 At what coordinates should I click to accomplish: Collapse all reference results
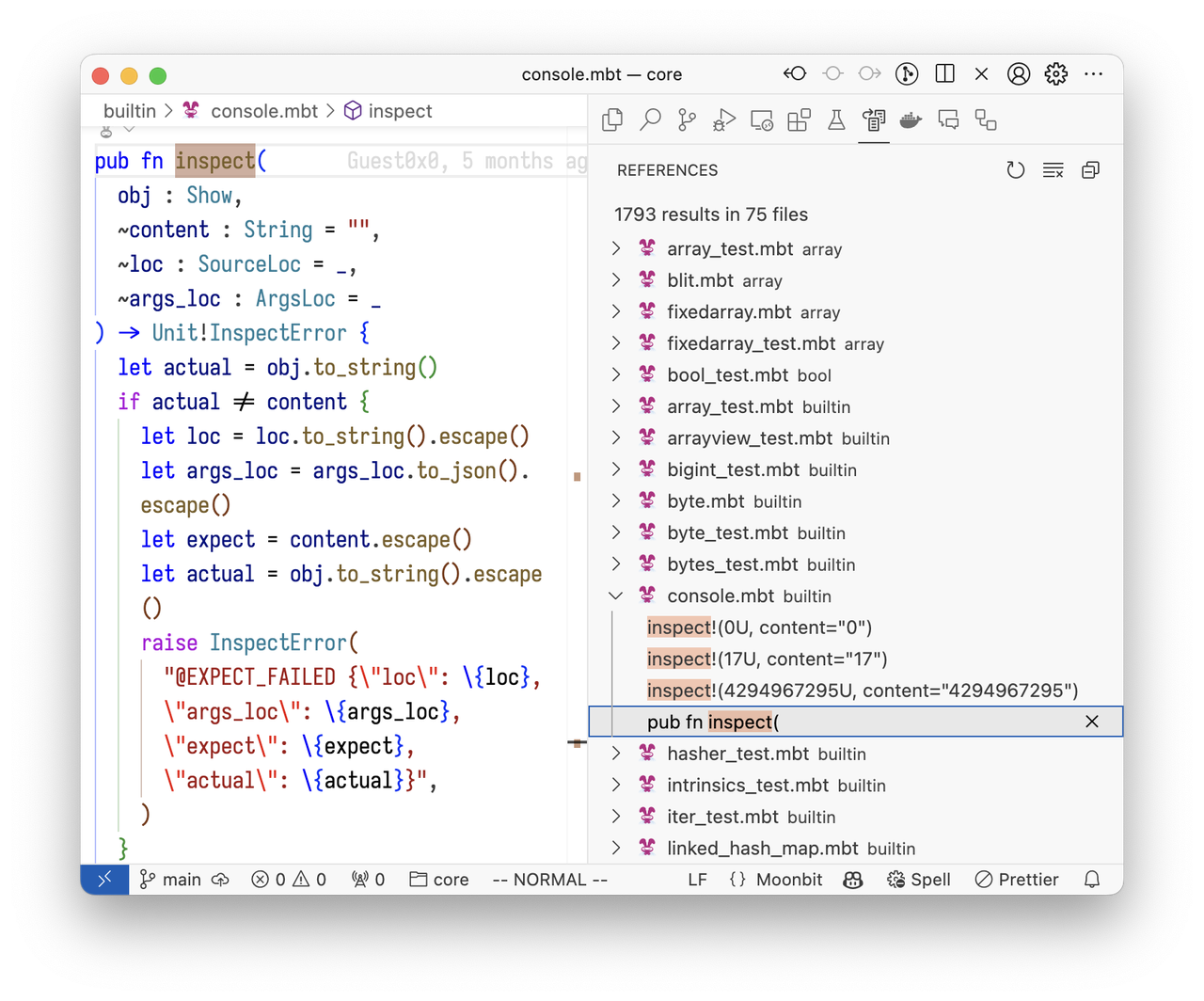click(x=1090, y=170)
